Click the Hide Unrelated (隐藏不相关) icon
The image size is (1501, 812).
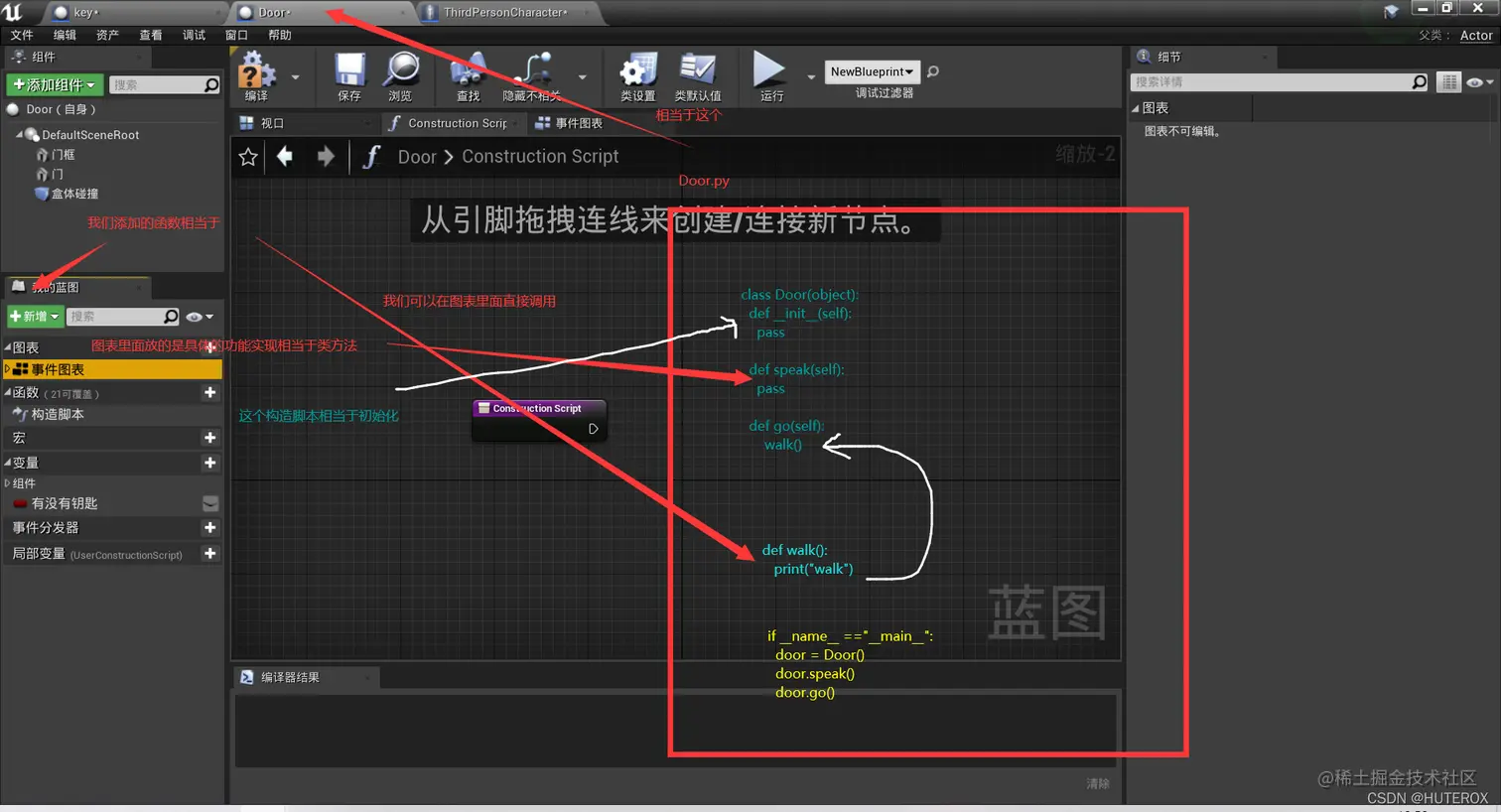532,70
